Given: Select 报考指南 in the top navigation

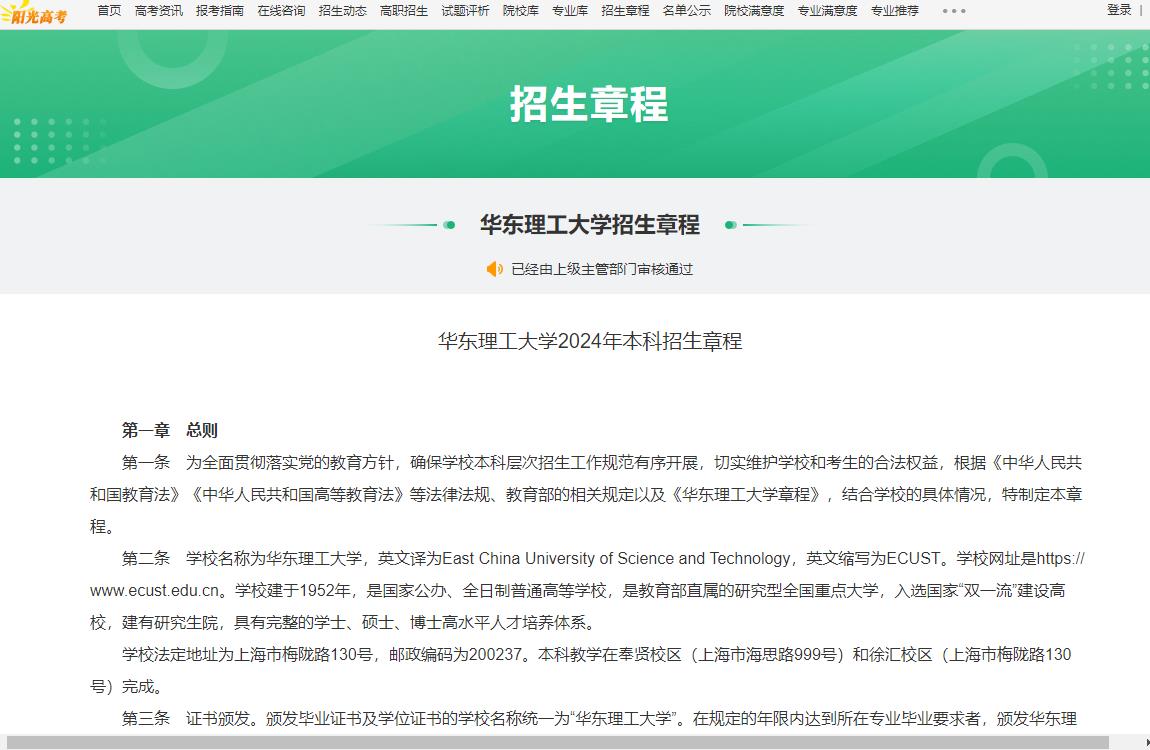Looking at the screenshot, I should click(x=220, y=11).
